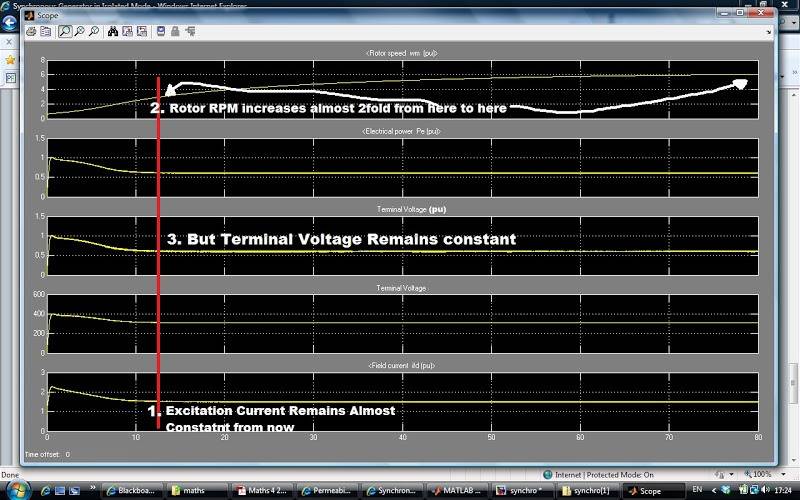Click the Terminal Voltage (pu) plot title
Screen dimensions: 800x500
click(x=411, y=209)
